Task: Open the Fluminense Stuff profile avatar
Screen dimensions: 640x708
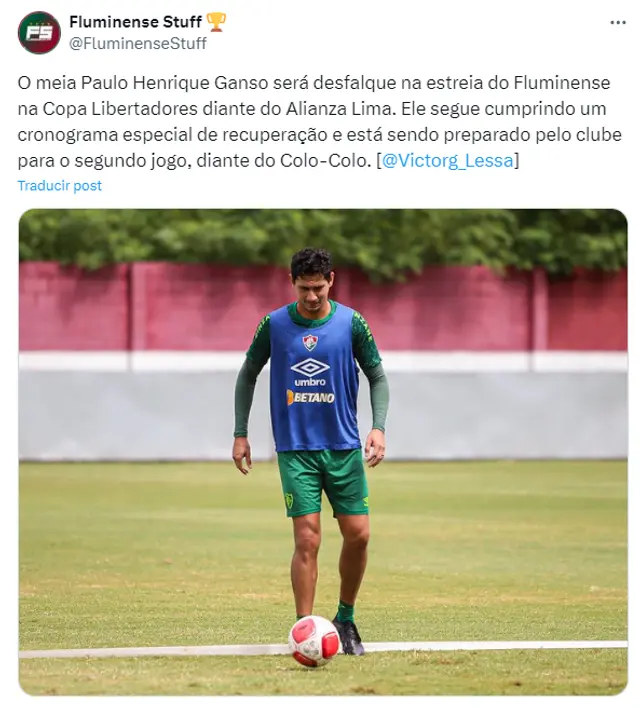Action: 39,33
